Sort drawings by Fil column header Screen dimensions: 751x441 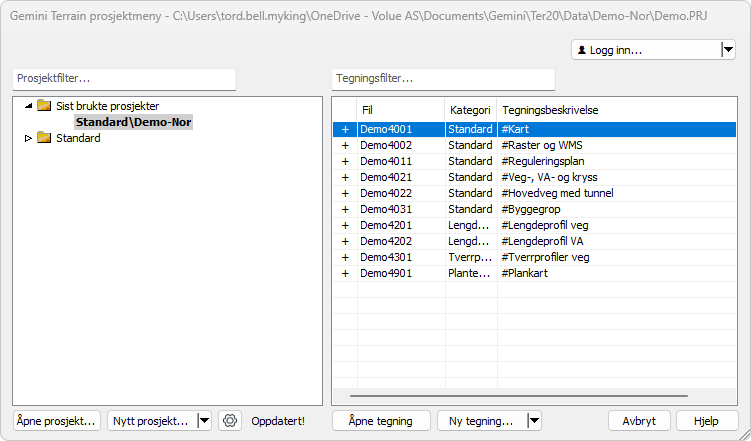point(400,109)
